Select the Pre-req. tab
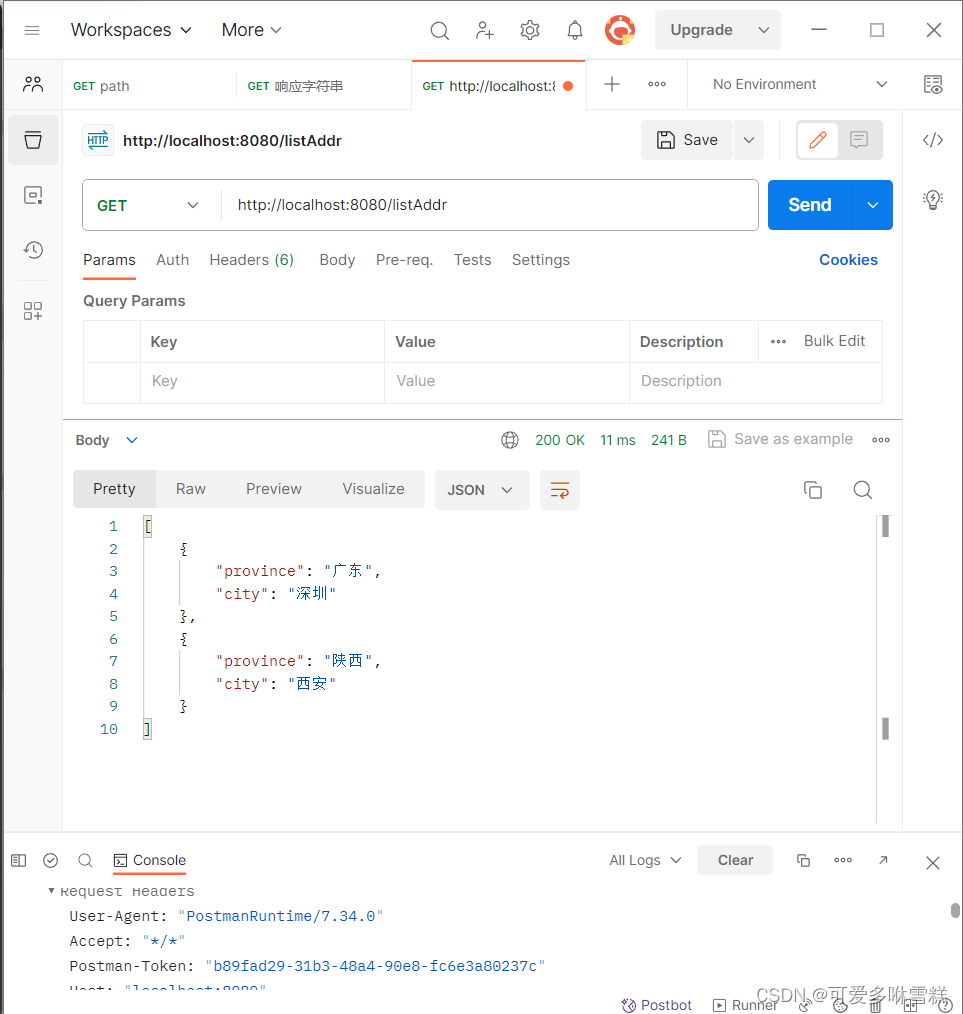This screenshot has width=963, height=1014. [404, 260]
